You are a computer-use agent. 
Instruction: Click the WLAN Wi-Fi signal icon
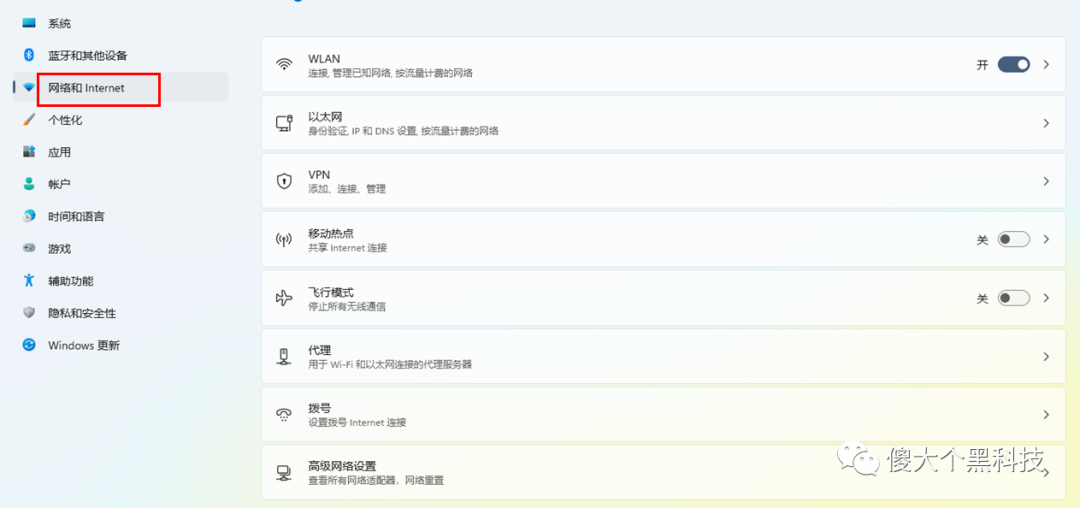(284, 65)
